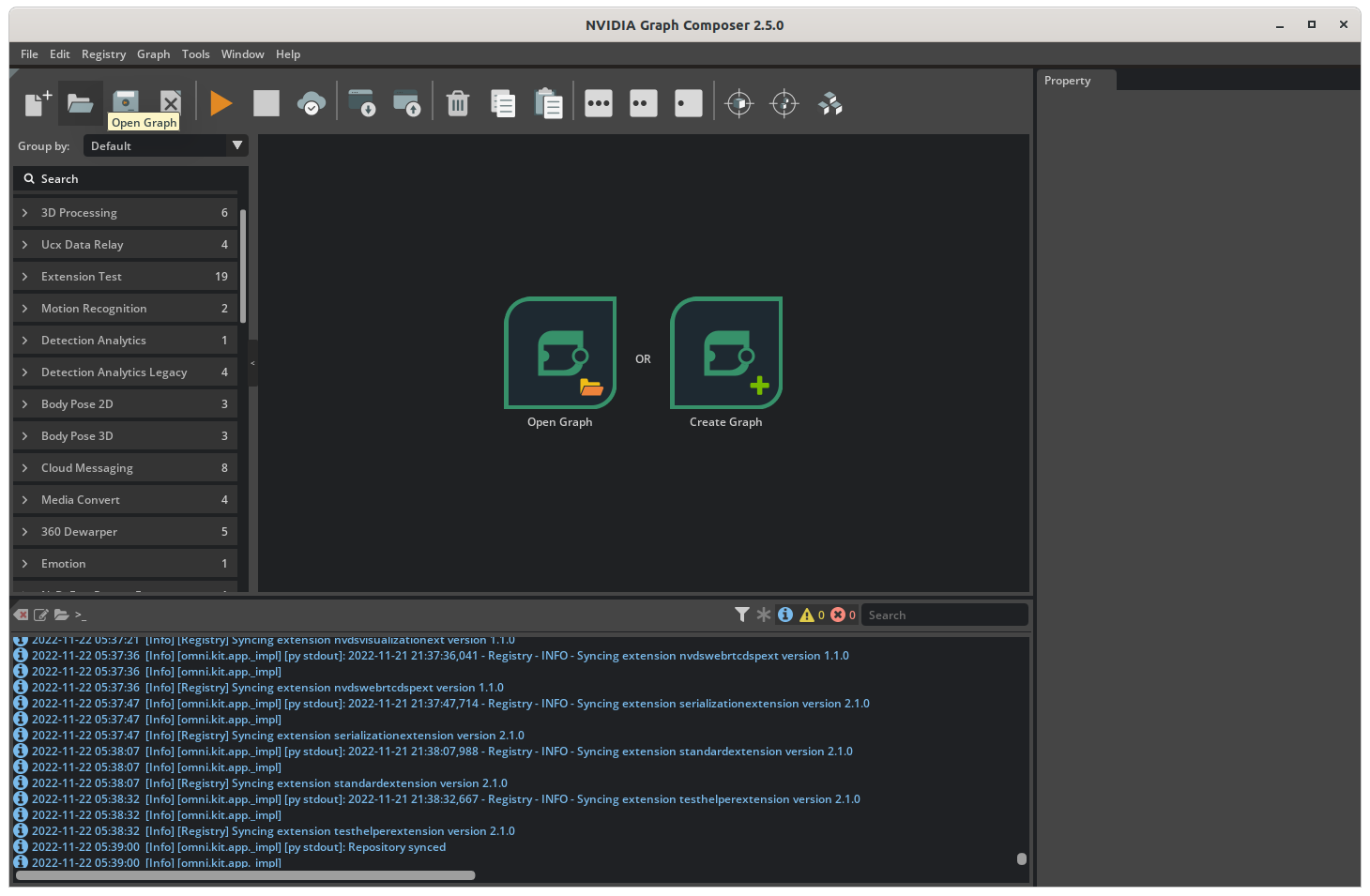Viewport: 1370px width, 896px height.
Task: Select the single-dot view mode icon
Action: click(689, 103)
